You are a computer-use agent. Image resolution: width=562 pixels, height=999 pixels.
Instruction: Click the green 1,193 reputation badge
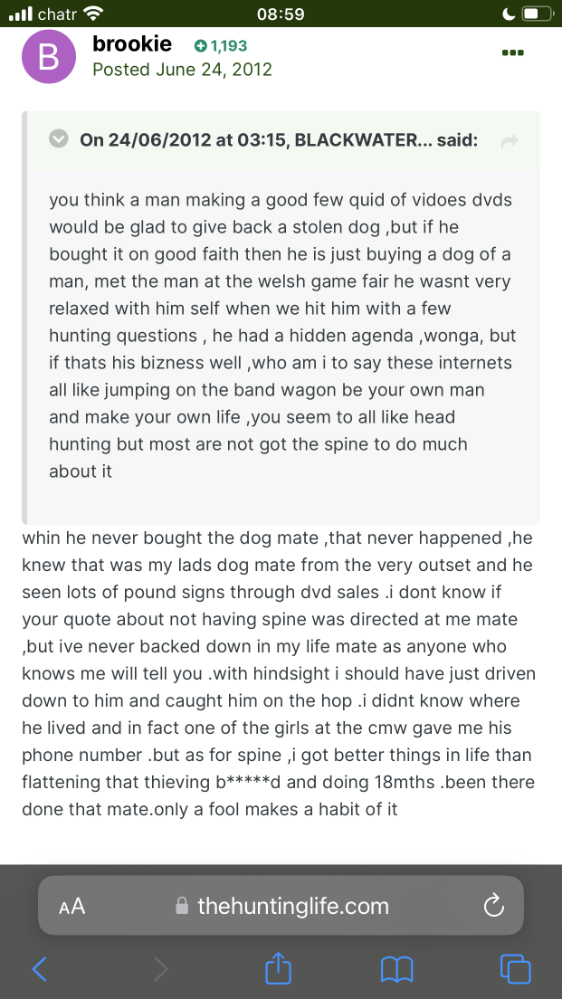(220, 46)
